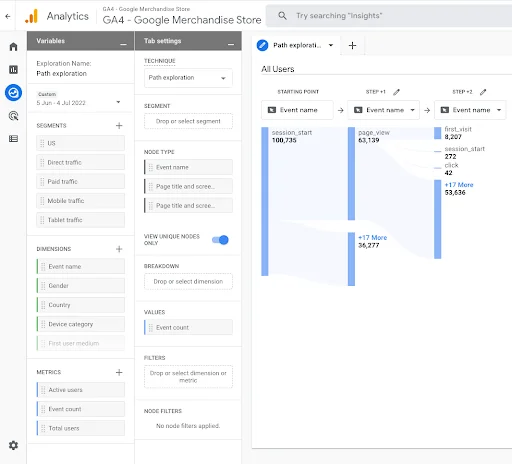The width and height of the screenshot is (512, 464).
Task: Open the Advertising icon in sidebar
Action: [13, 116]
